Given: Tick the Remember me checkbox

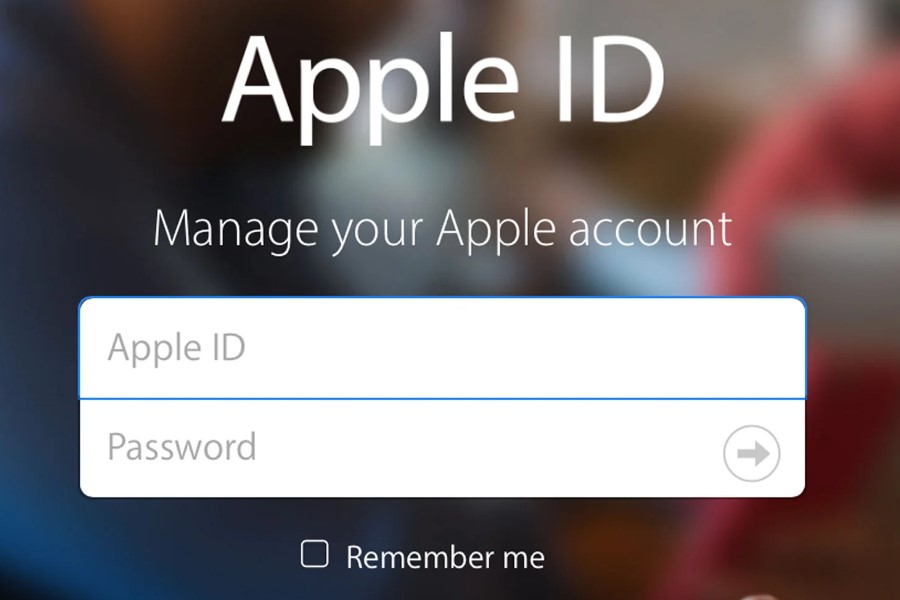Looking at the screenshot, I should pyautogui.click(x=315, y=553).
